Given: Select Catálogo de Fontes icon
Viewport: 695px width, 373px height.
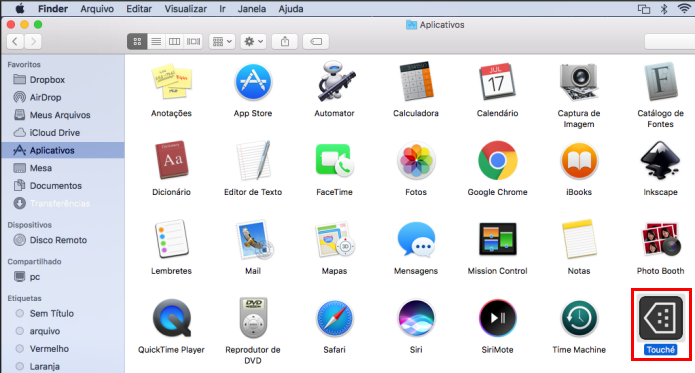Looking at the screenshot, I should [660, 82].
